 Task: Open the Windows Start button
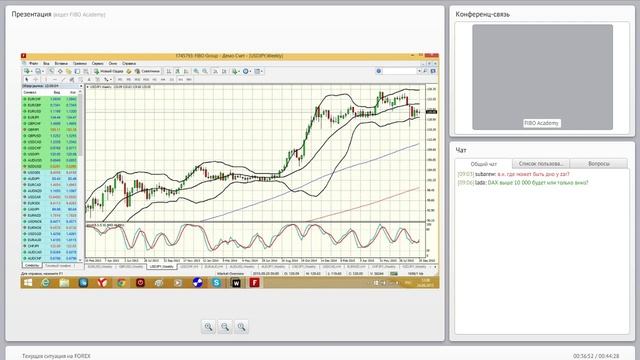click(28, 282)
